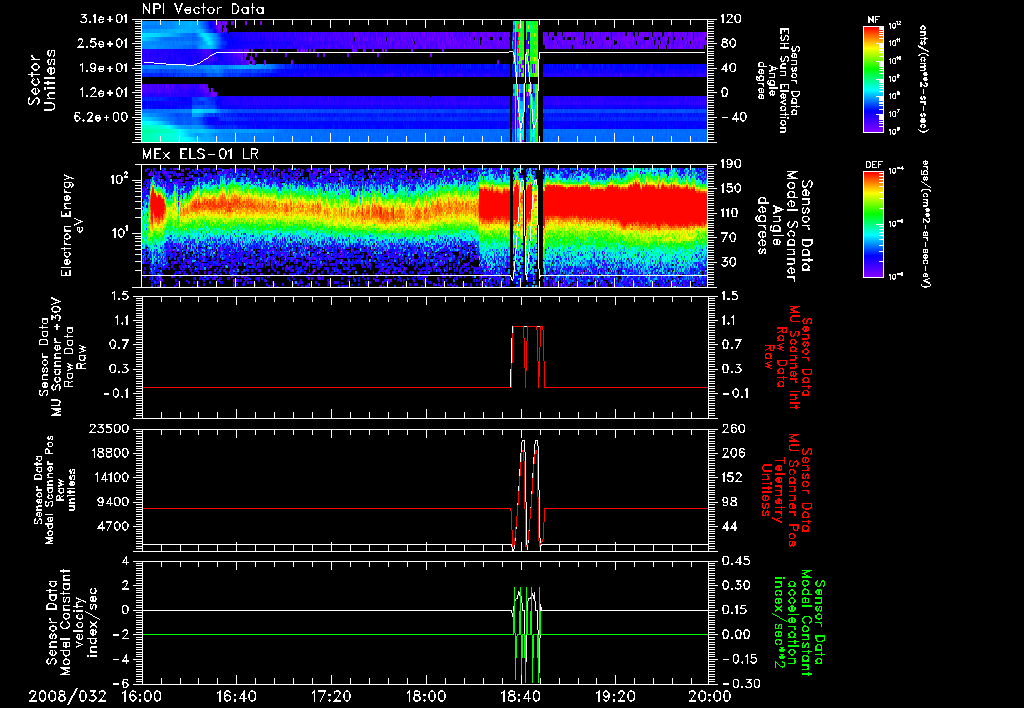Click the 'Model Scanner Angle degrees' axis label

784,225
